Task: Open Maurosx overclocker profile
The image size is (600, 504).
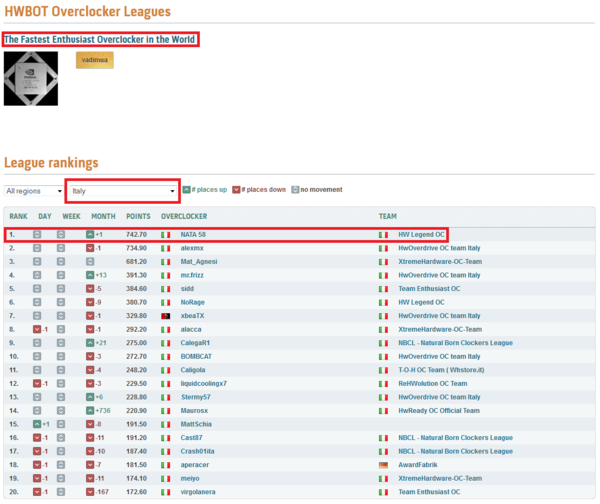Action: coord(194,411)
